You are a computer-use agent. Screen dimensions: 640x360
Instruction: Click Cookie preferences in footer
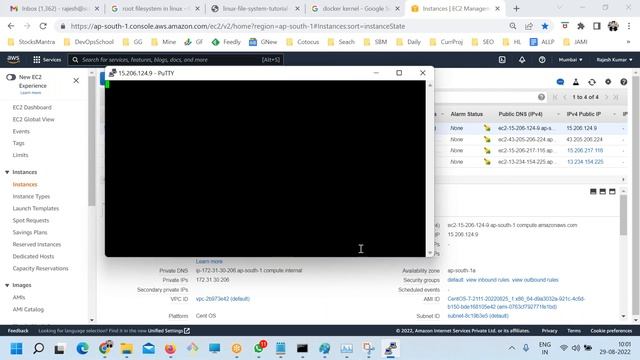611,331
